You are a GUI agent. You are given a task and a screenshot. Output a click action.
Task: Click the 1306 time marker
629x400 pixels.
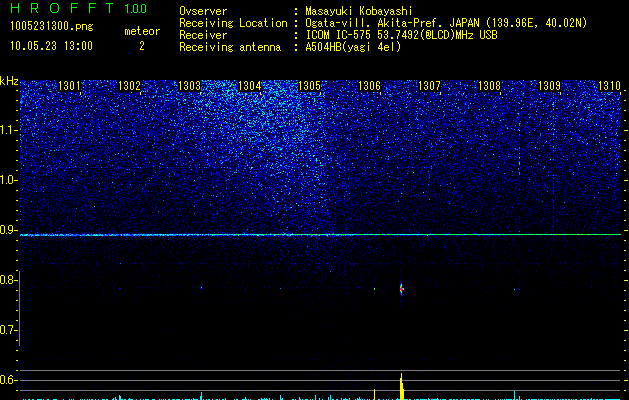tap(369, 86)
